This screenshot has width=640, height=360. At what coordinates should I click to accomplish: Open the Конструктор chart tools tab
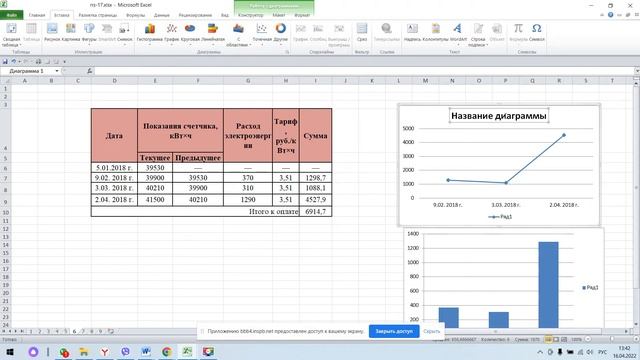click(x=251, y=15)
